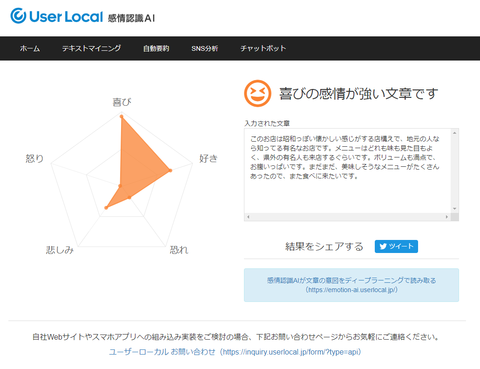Click the 恐れ label on the radar chart
Image resolution: width=480 pixels, height=369 pixels.
179,250
